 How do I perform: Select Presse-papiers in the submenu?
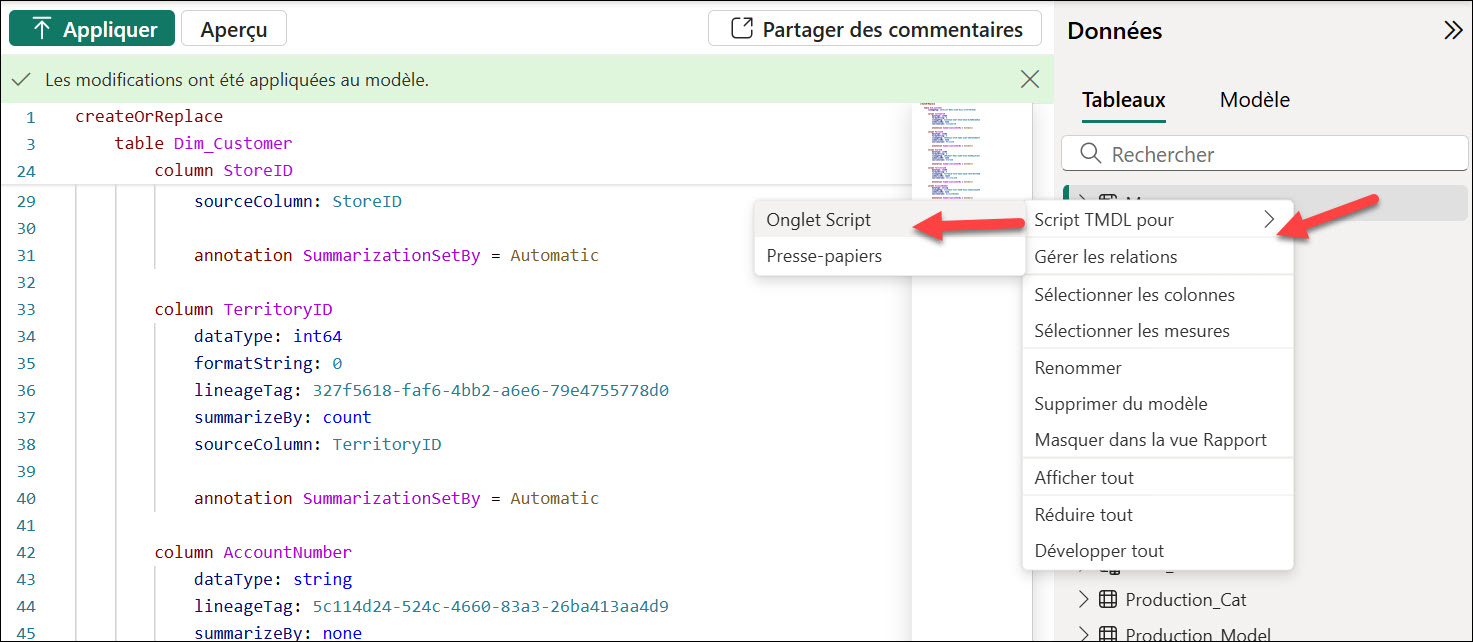(824, 256)
